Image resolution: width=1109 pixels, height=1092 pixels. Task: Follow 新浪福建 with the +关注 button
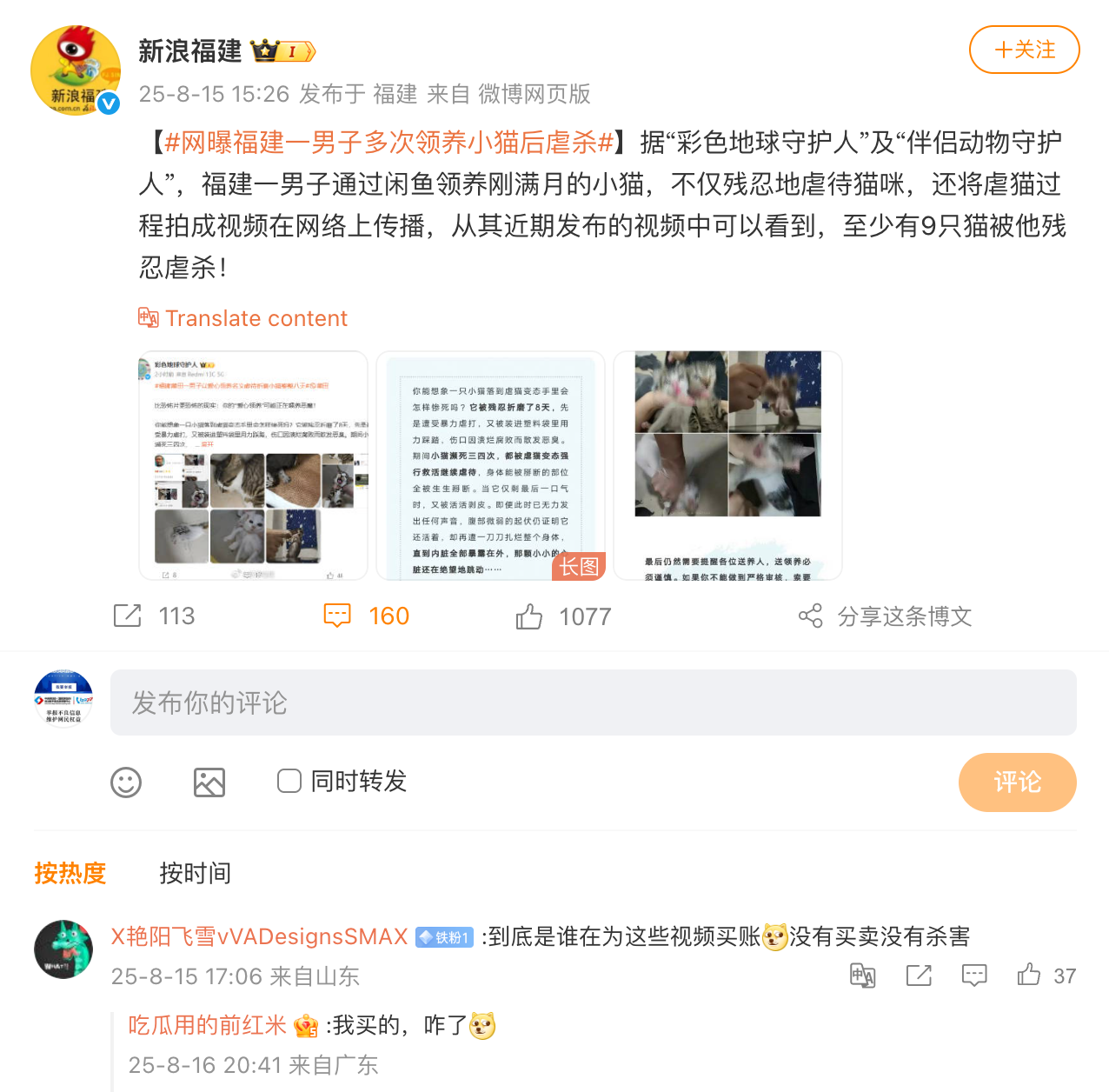click(1025, 50)
